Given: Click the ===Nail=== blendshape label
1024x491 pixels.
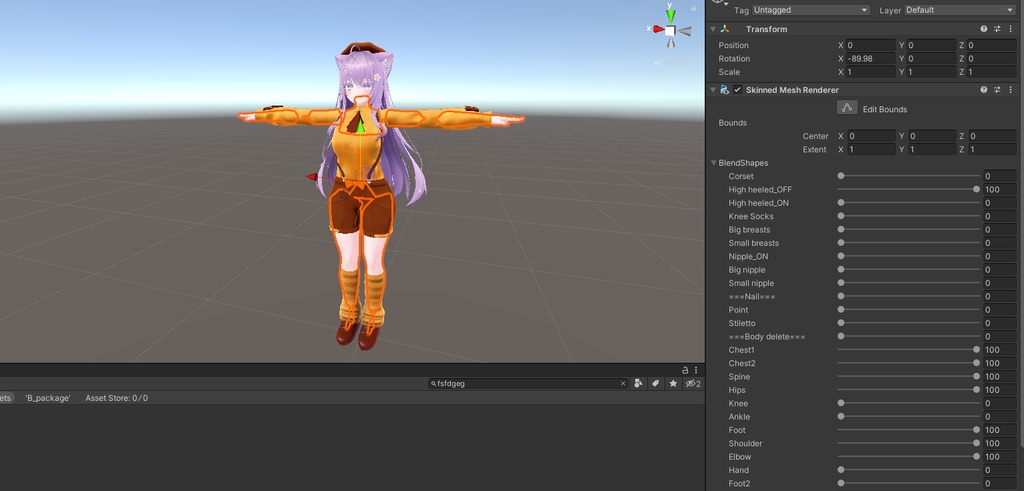Looking at the screenshot, I should [x=752, y=296].
